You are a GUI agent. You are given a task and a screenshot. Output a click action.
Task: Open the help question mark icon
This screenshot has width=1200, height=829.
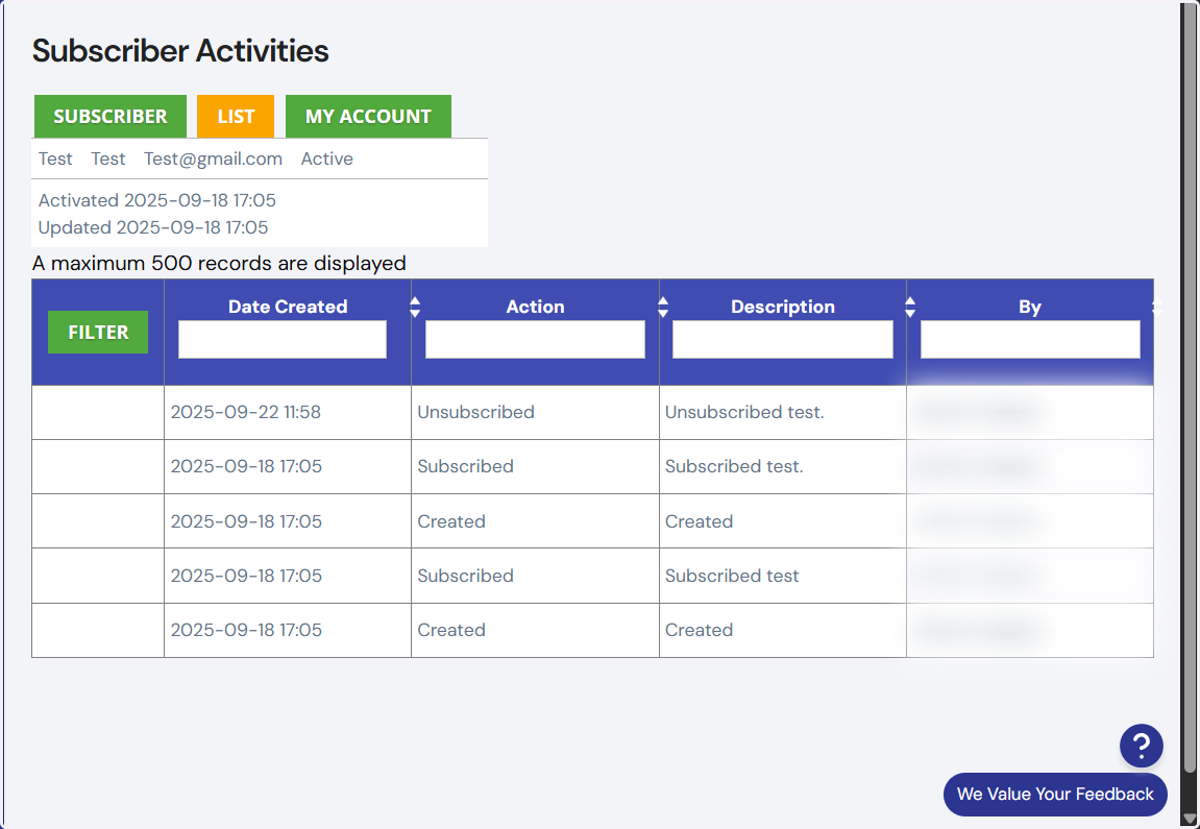(x=1141, y=746)
